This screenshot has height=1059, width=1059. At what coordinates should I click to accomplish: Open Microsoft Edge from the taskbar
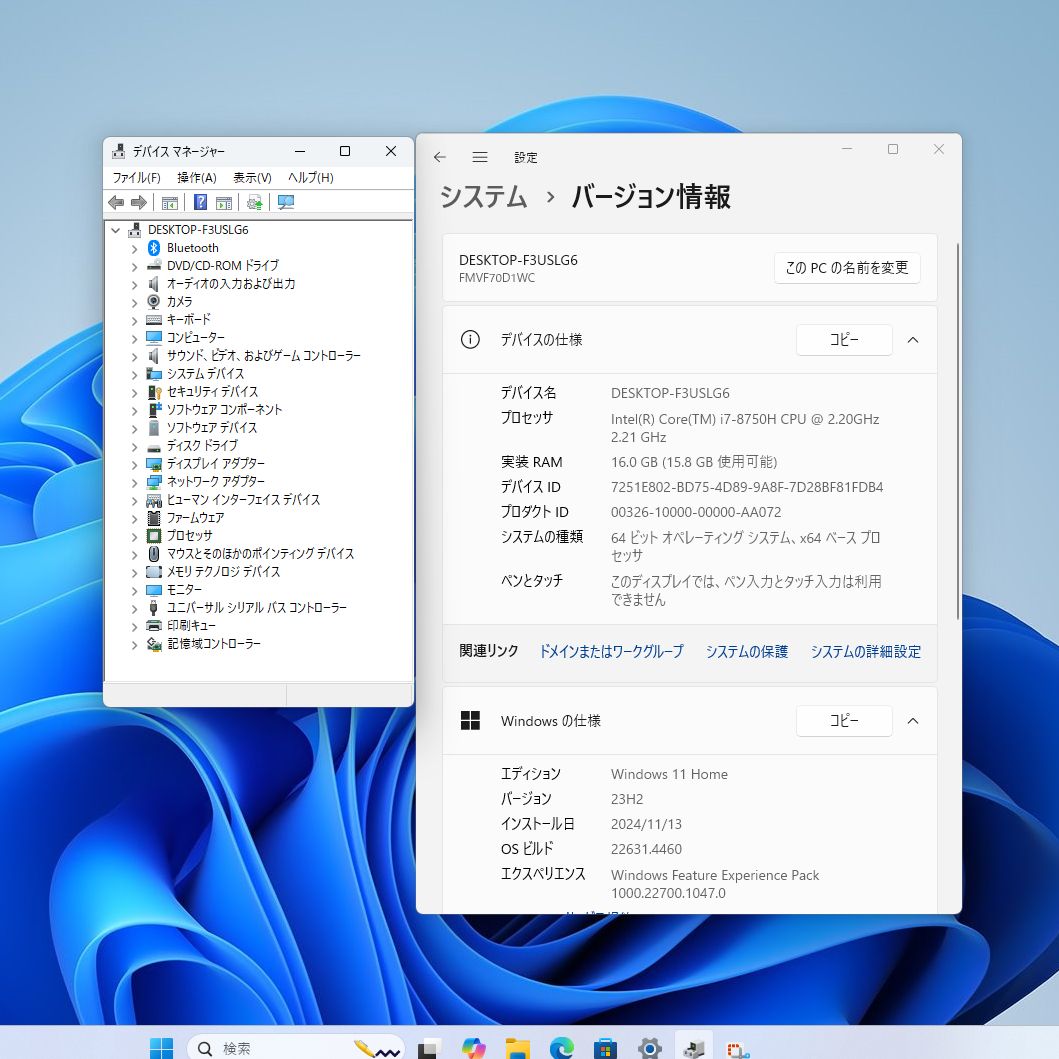[x=561, y=1048]
